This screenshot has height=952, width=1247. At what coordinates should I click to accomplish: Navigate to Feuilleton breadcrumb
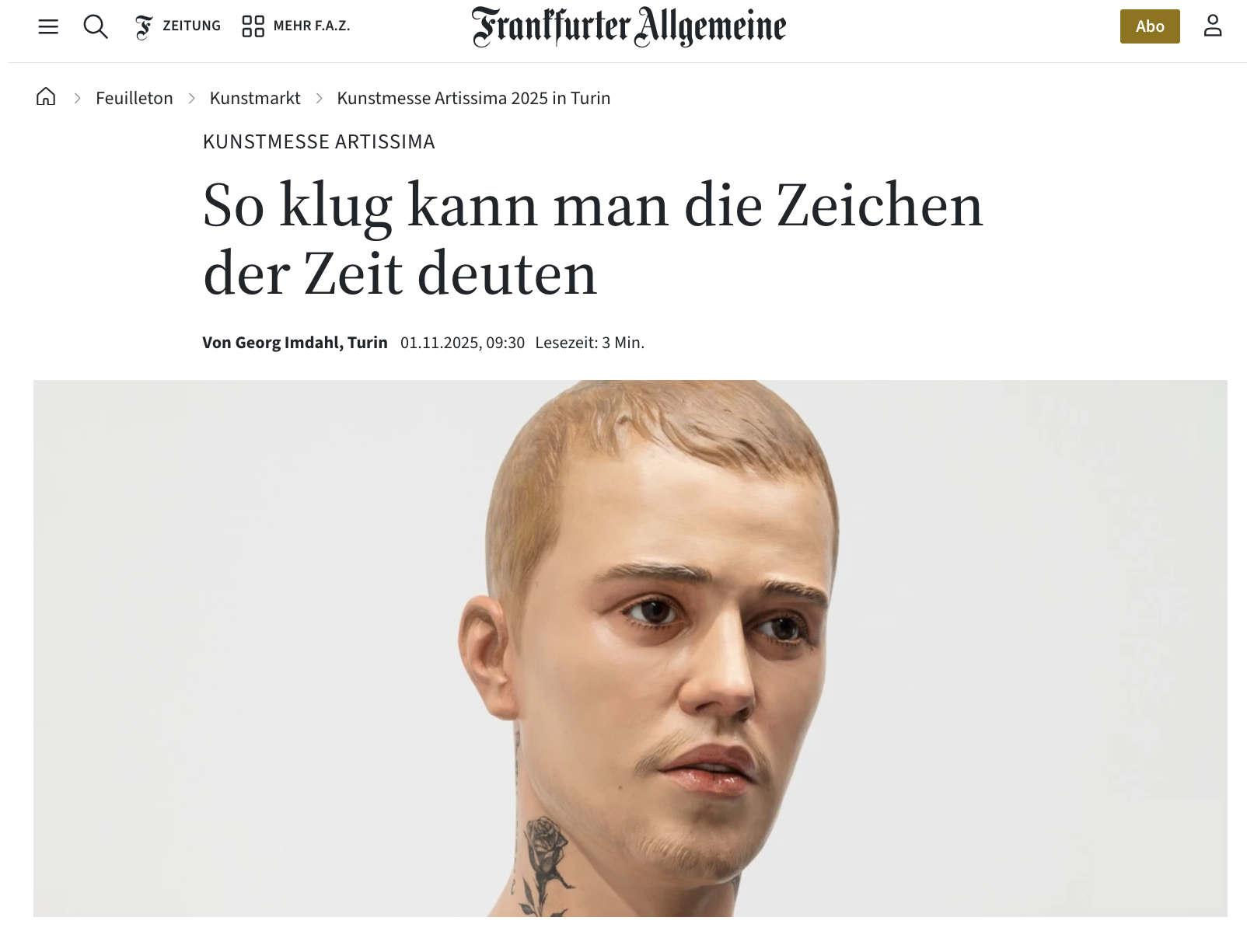click(134, 98)
